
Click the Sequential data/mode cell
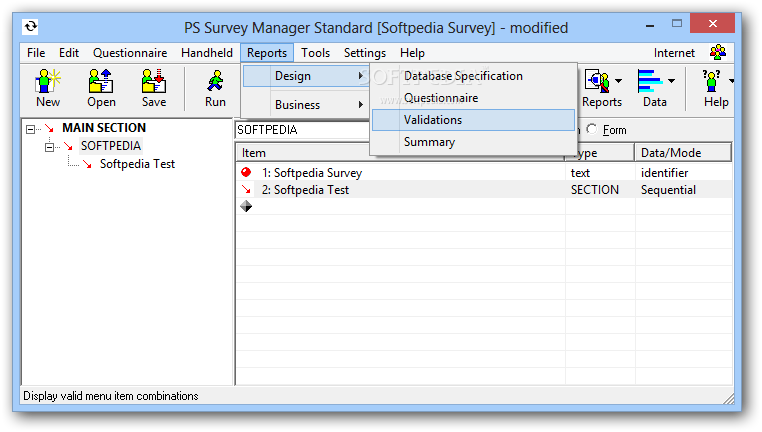click(668, 190)
